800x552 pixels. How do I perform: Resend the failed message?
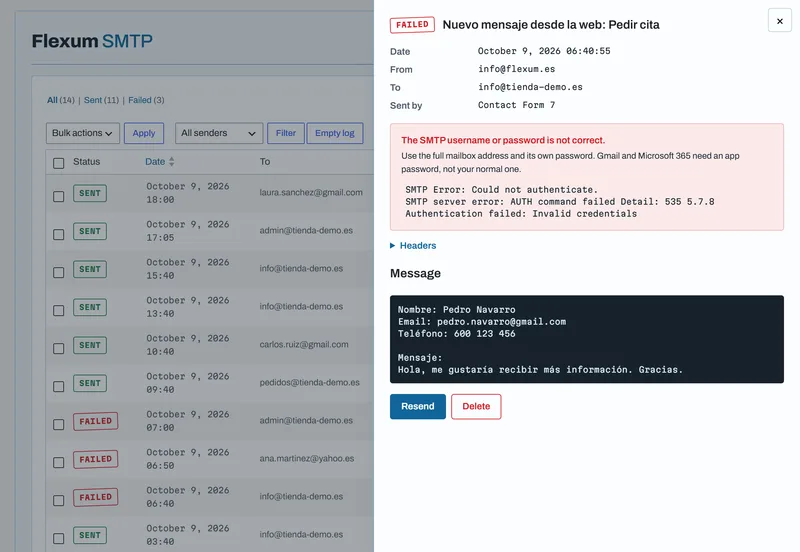[418, 407]
